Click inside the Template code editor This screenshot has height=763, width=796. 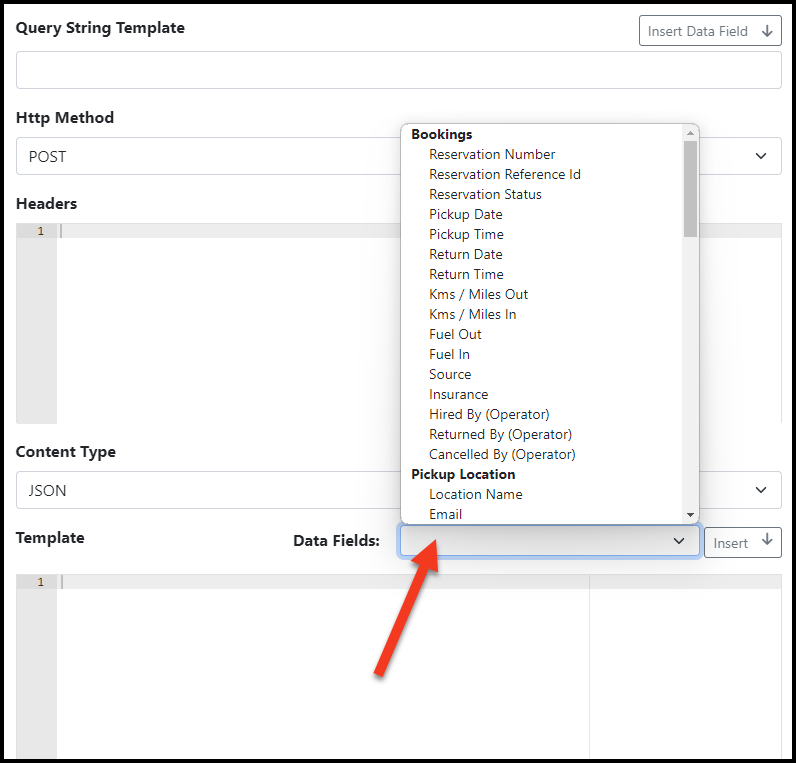pos(320,660)
